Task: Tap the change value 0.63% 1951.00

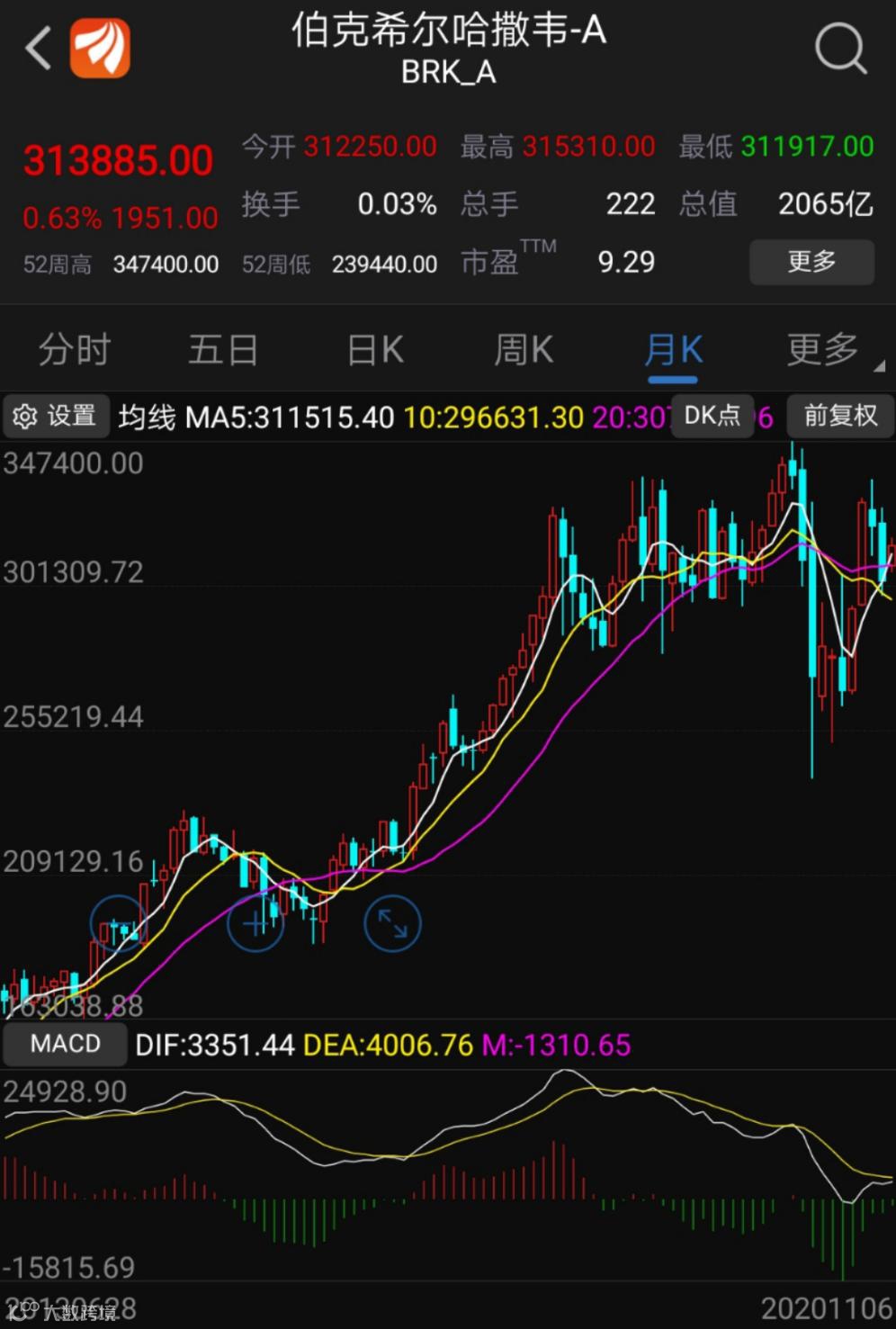Action: tap(121, 218)
